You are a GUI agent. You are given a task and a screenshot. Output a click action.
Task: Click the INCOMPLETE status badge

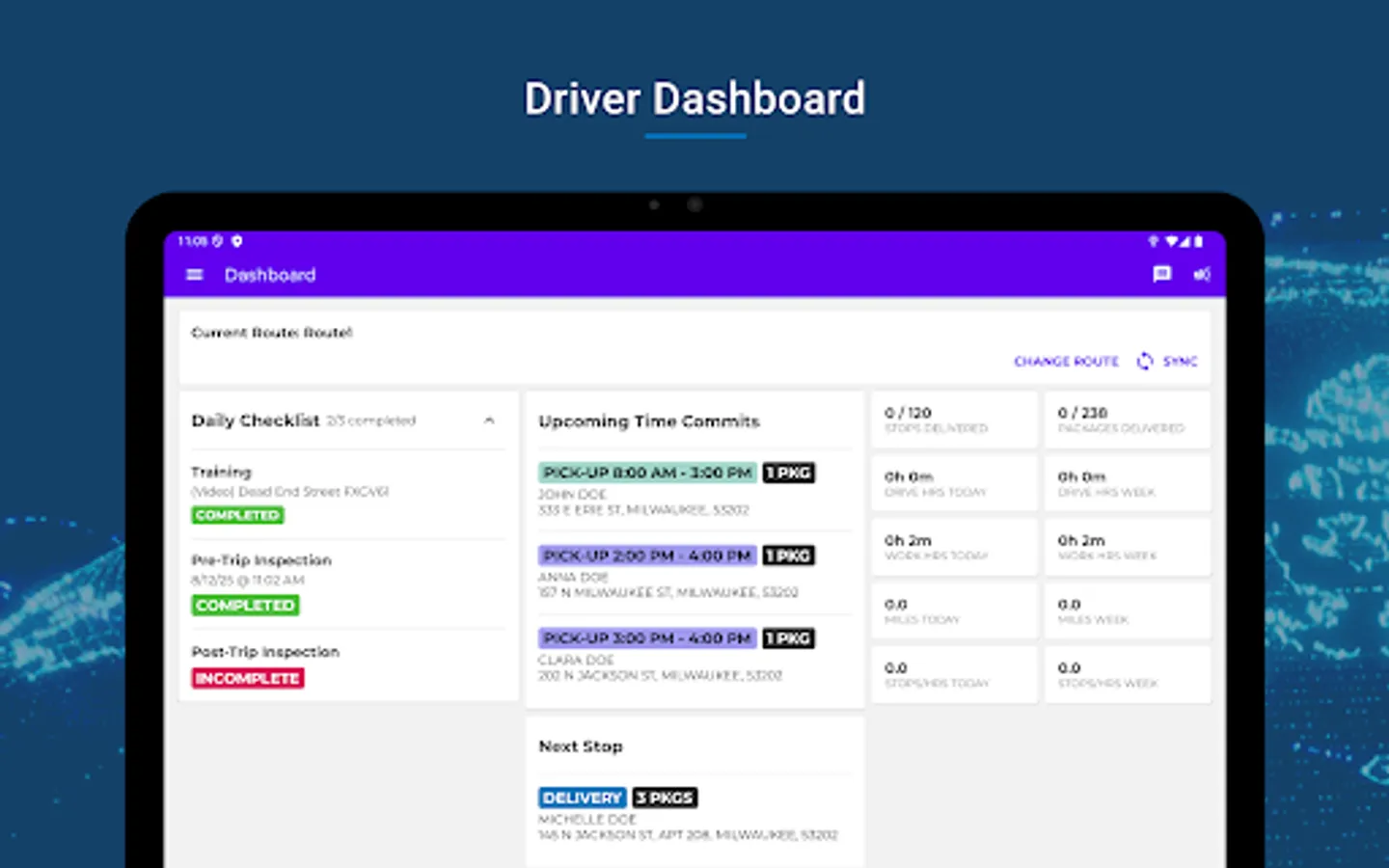(x=248, y=678)
